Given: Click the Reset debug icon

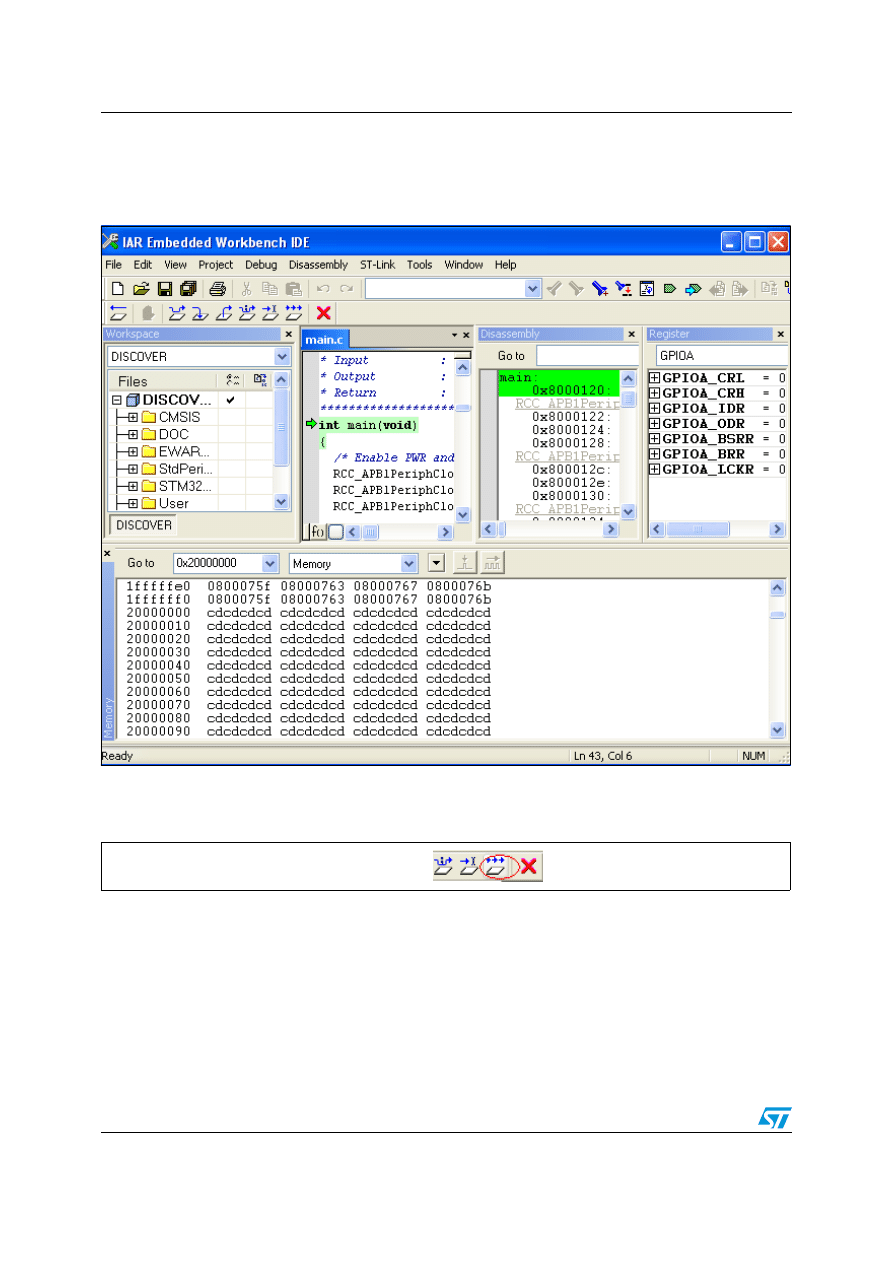Looking at the screenshot, I should pos(118,313).
